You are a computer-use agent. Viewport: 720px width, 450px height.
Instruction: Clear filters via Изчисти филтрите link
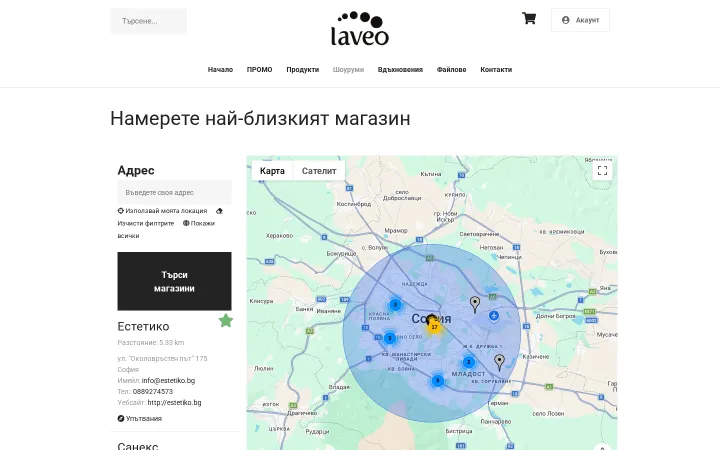tap(146, 223)
